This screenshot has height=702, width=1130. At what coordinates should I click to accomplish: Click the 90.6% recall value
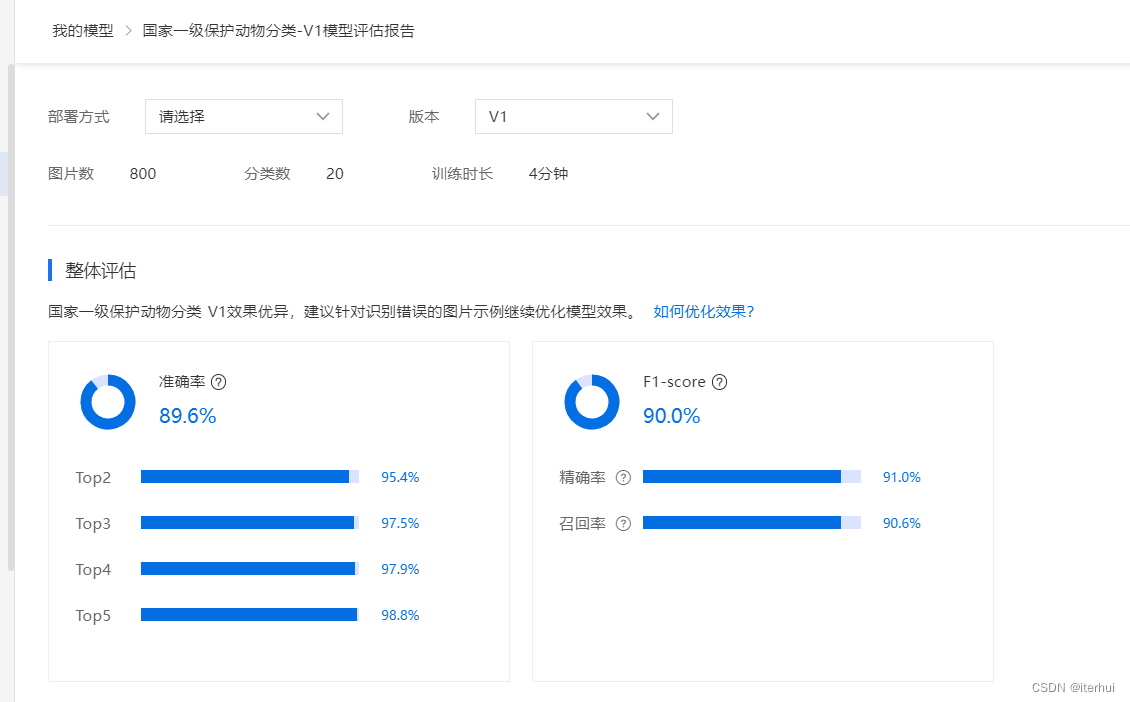coord(902,523)
